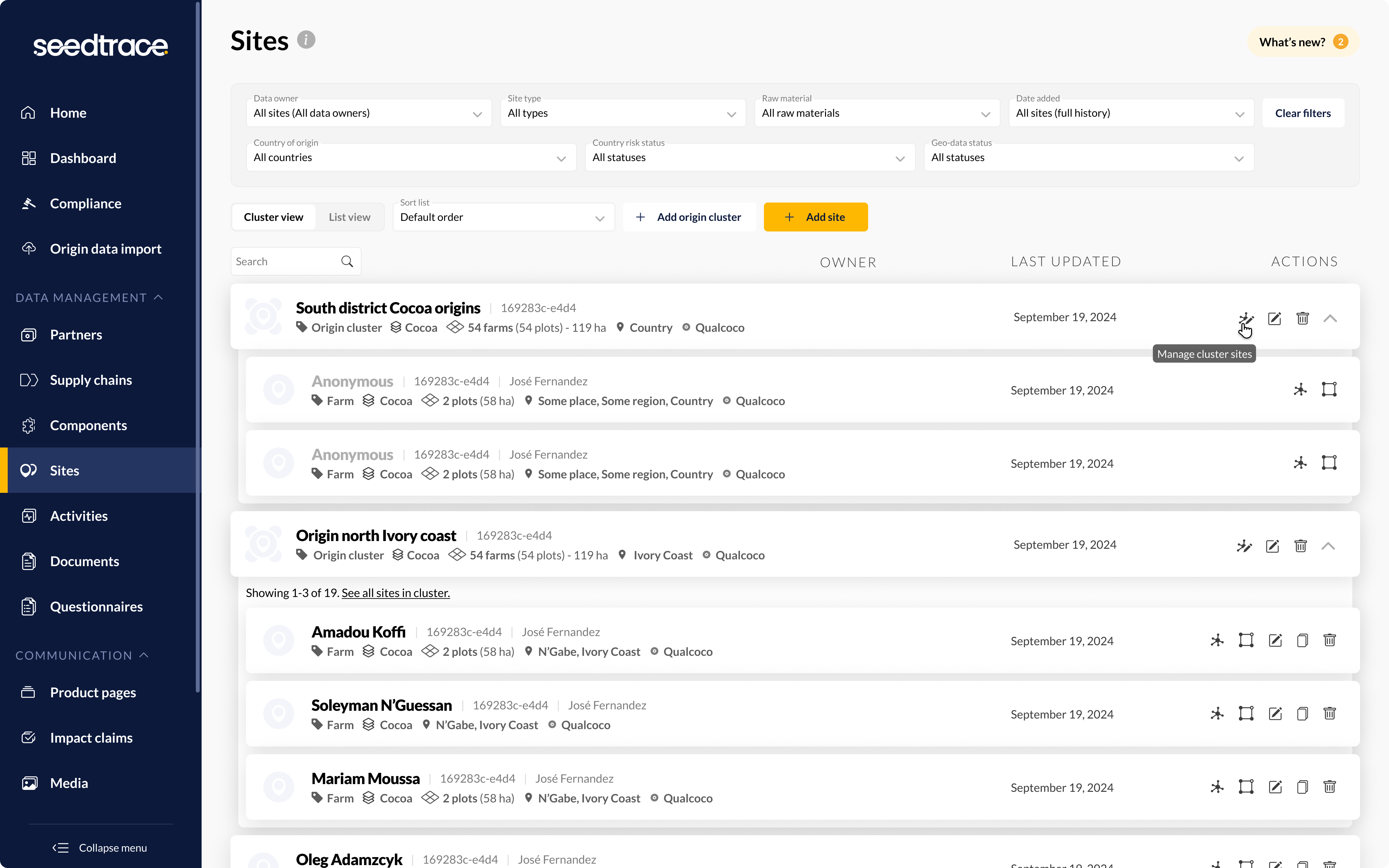Click the What's new notification badge
The height and width of the screenshot is (868, 1389).
click(1339, 41)
